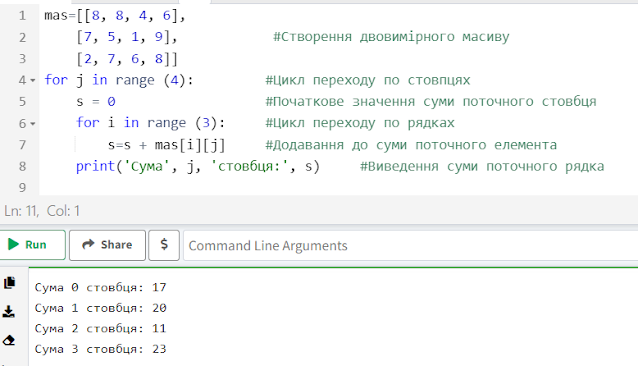The width and height of the screenshot is (638, 366).
Task: Click line number 7 in gutter
Action: point(22,145)
